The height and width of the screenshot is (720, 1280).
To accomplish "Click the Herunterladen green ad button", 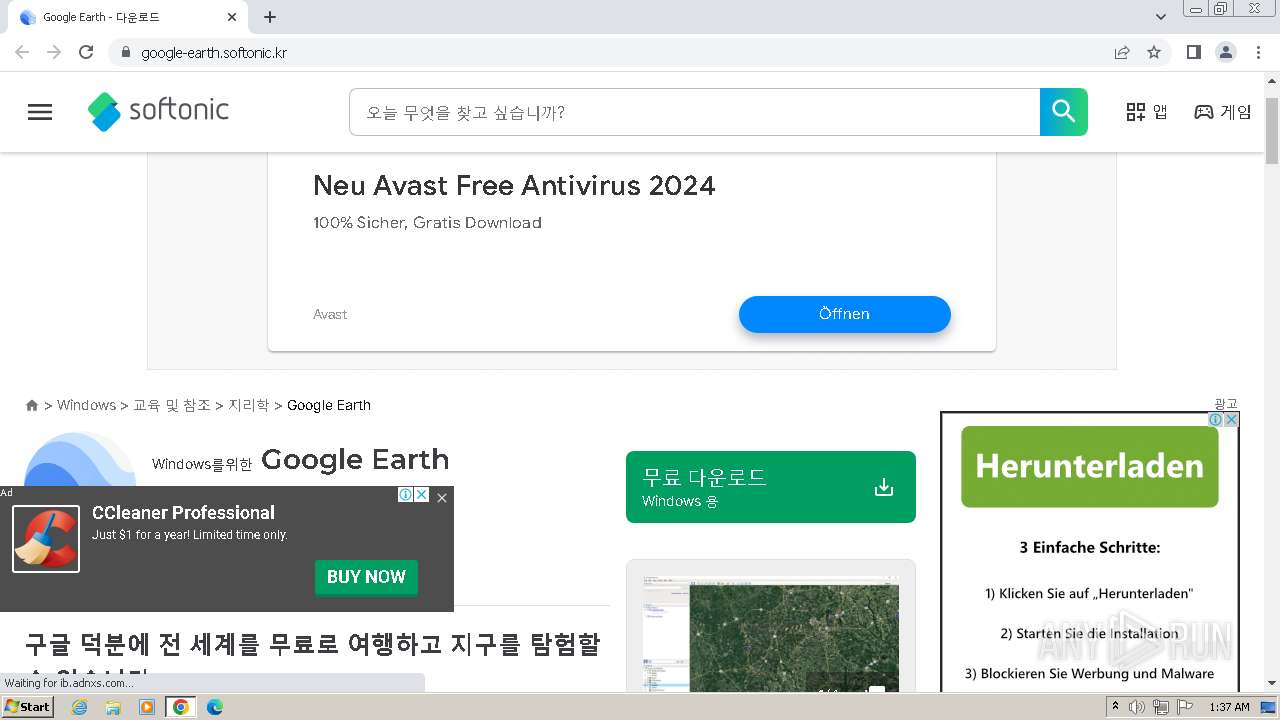I will [x=1089, y=467].
